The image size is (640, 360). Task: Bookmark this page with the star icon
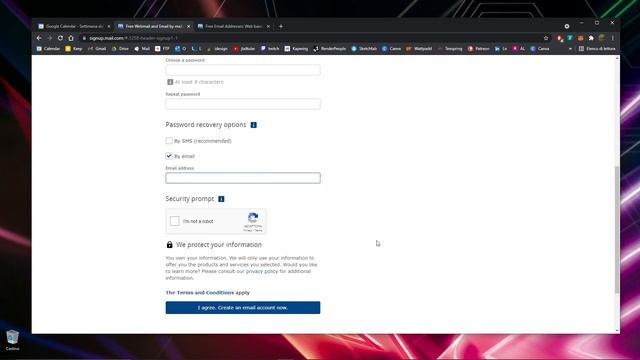point(546,38)
